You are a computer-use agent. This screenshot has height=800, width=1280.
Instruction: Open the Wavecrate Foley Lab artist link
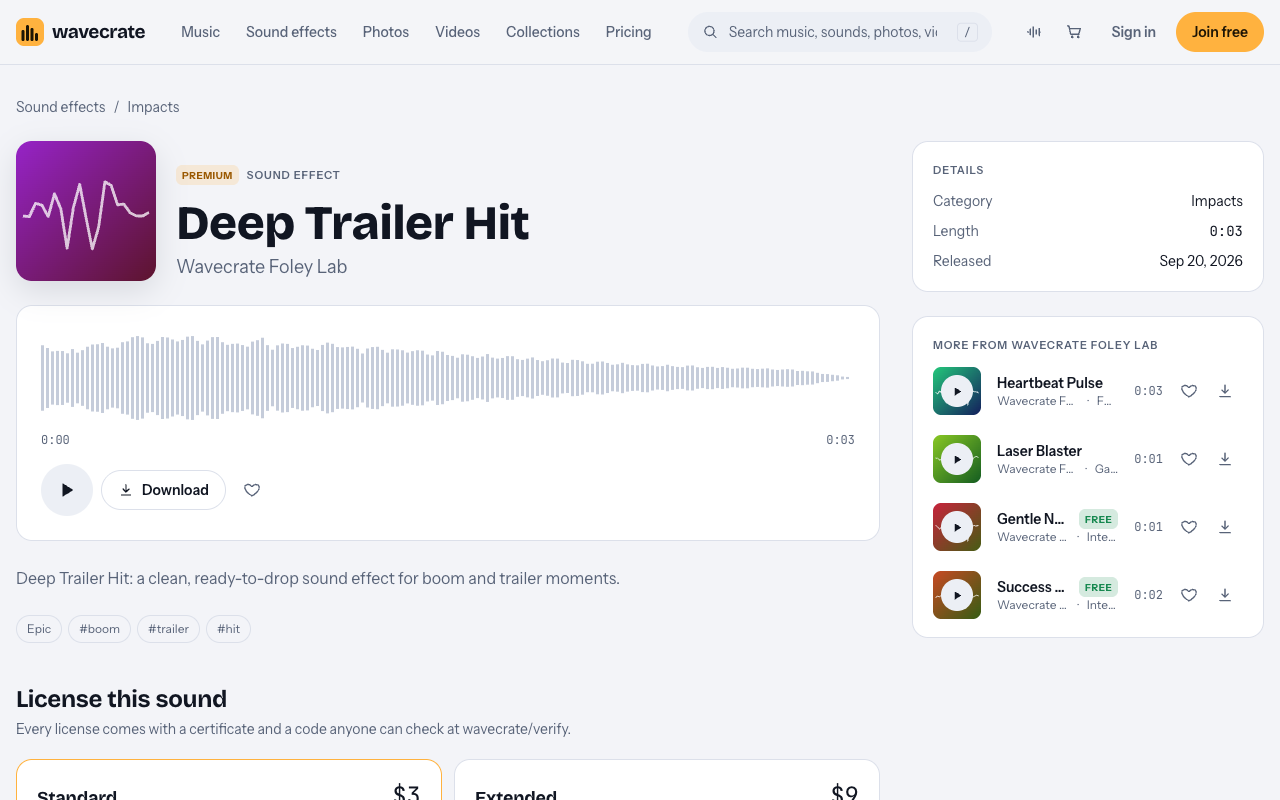(x=262, y=267)
